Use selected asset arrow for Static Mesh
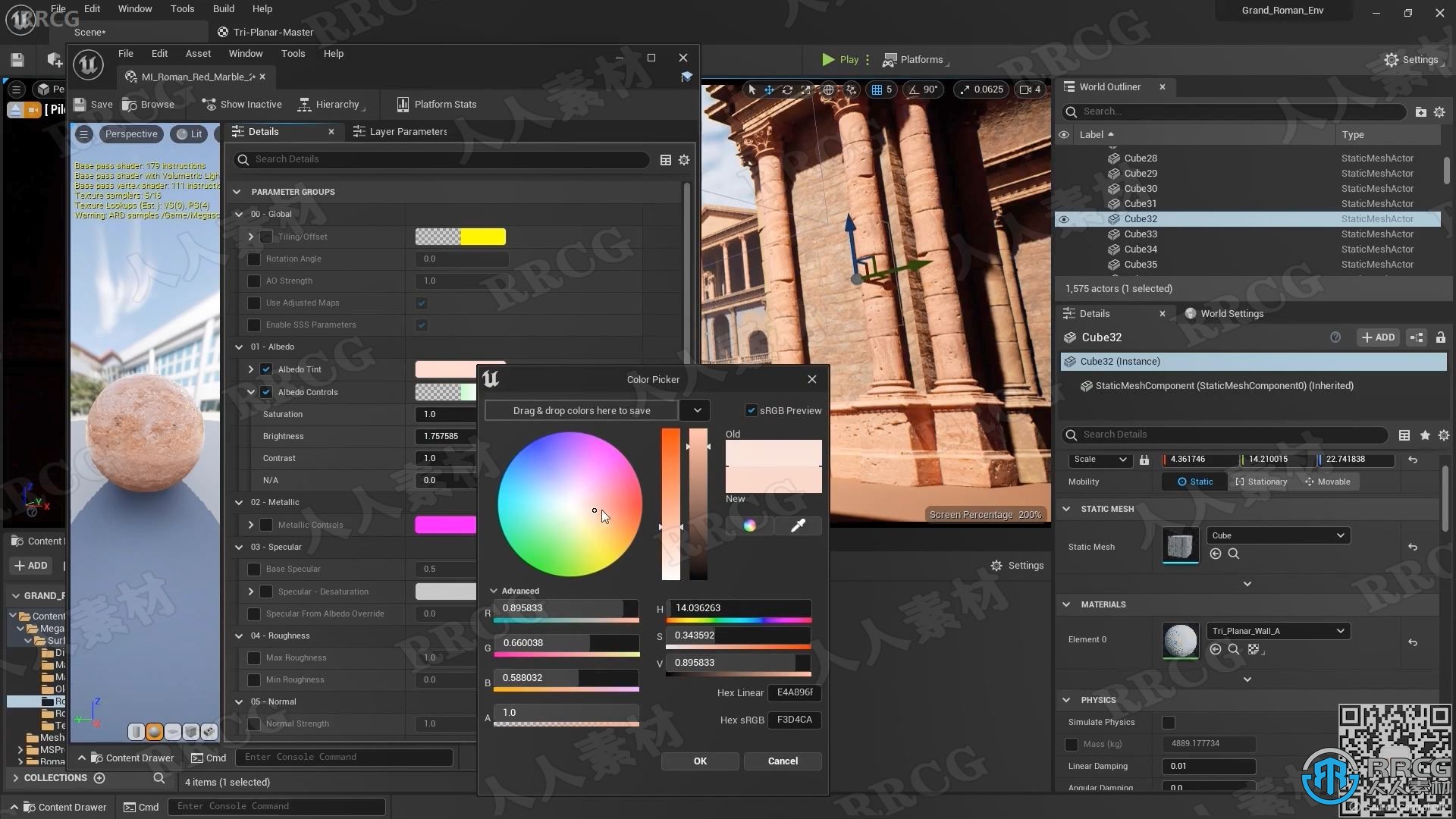Image resolution: width=1456 pixels, height=819 pixels. (x=1216, y=554)
